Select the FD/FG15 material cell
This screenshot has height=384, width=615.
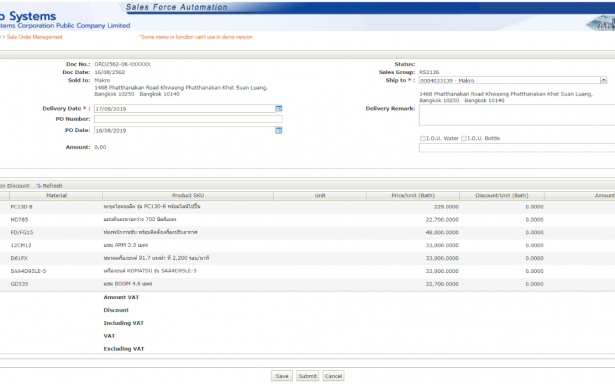[x=22, y=233]
